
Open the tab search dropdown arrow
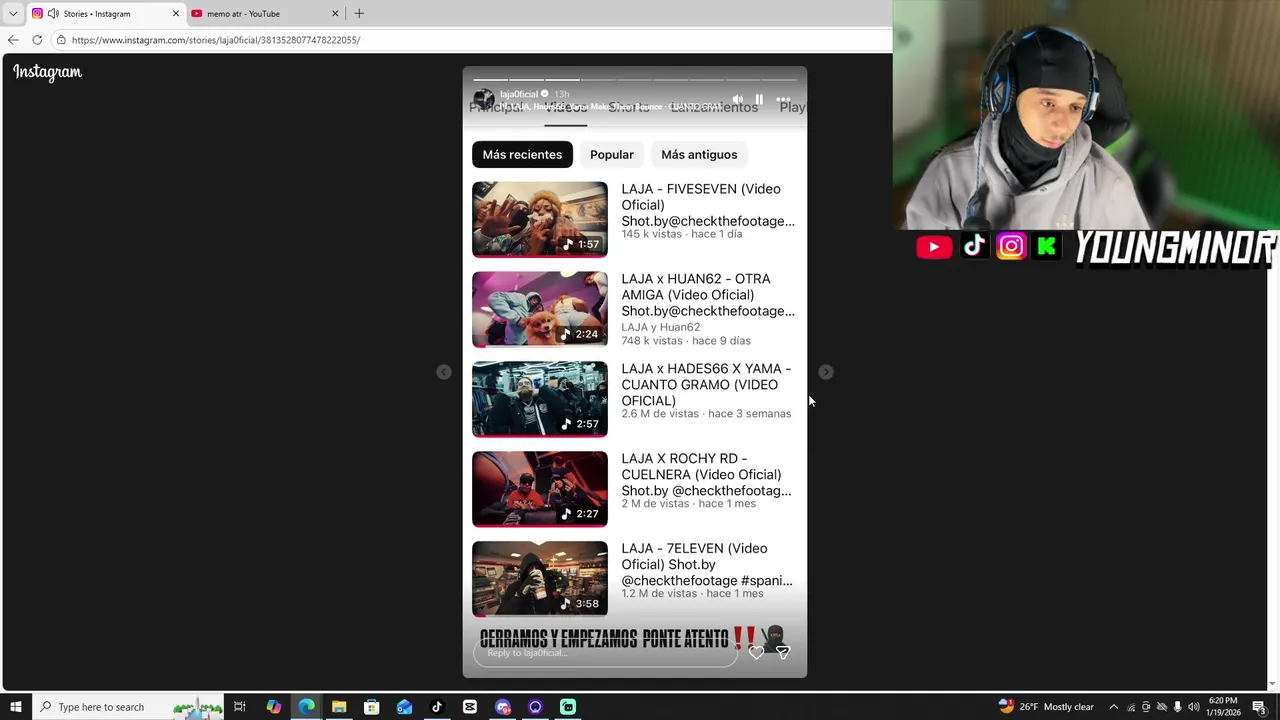13,14
